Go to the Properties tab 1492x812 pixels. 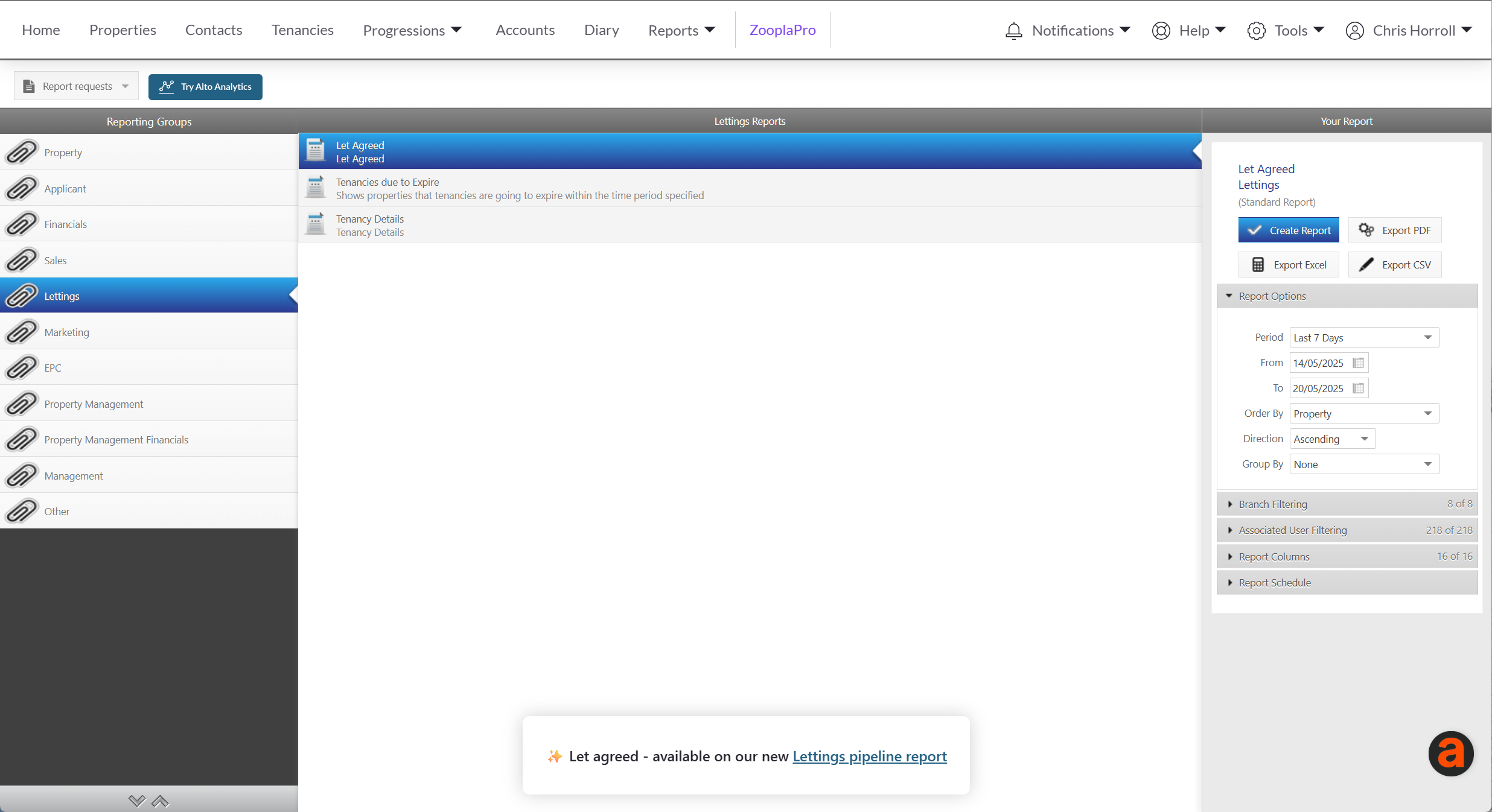pos(123,30)
